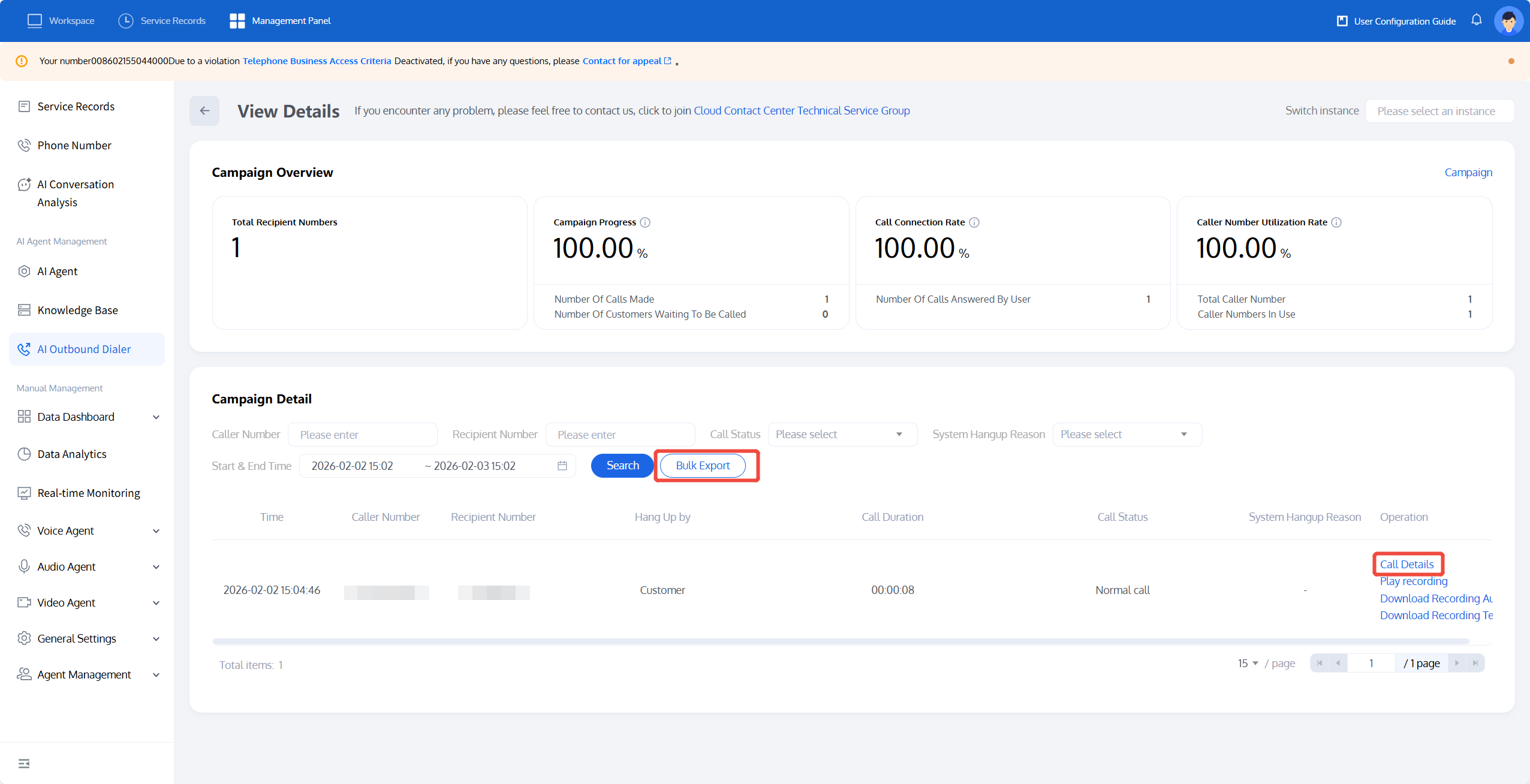
Task: Collapse sidebar using bottom menu icon
Action: point(24,763)
